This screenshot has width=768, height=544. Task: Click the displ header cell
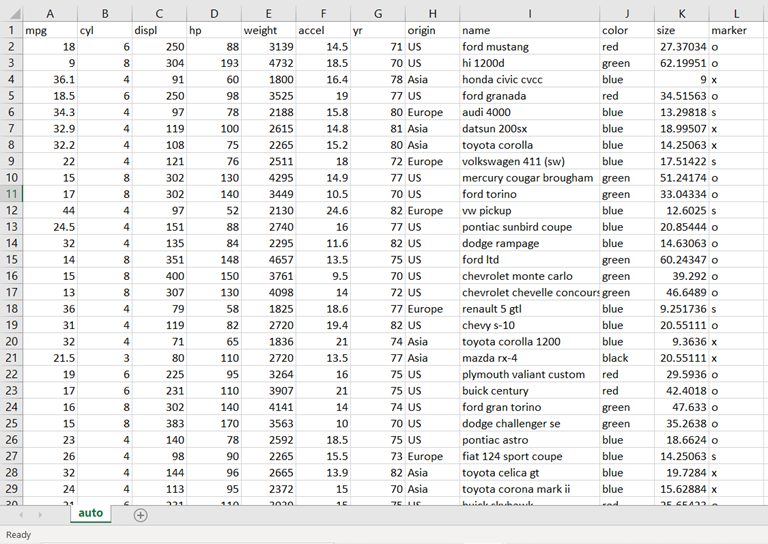[159, 30]
